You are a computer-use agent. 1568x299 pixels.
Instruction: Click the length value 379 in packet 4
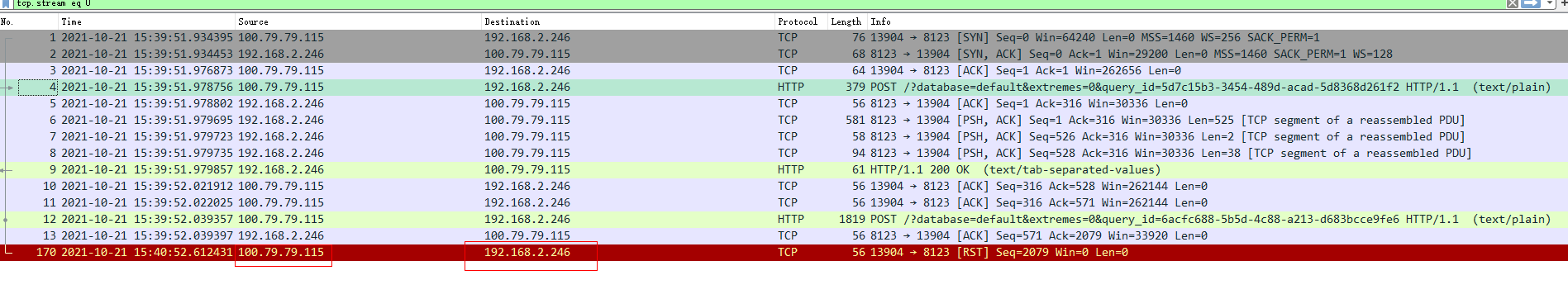tap(855, 87)
